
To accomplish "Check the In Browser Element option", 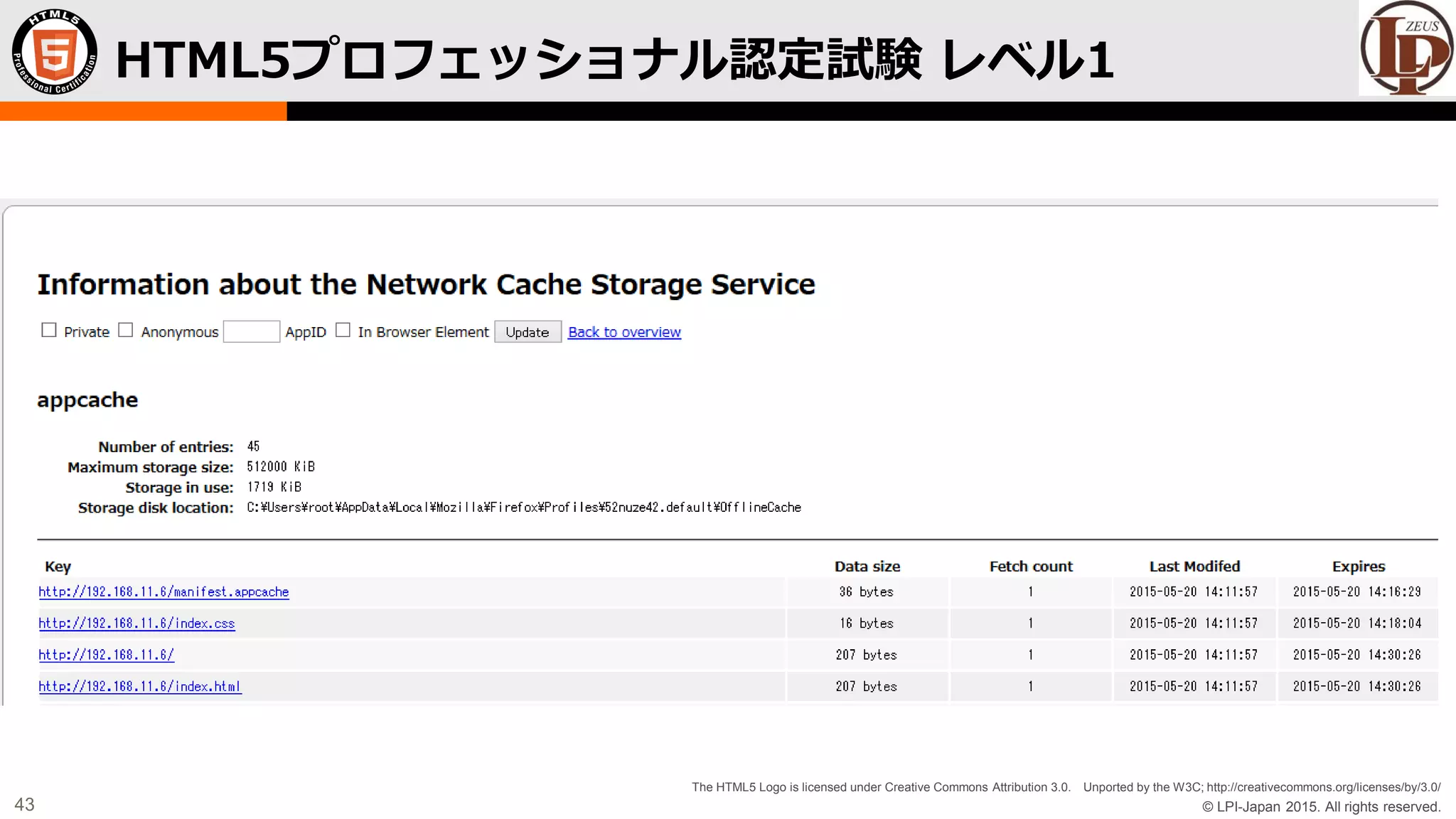I will click(x=343, y=330).
